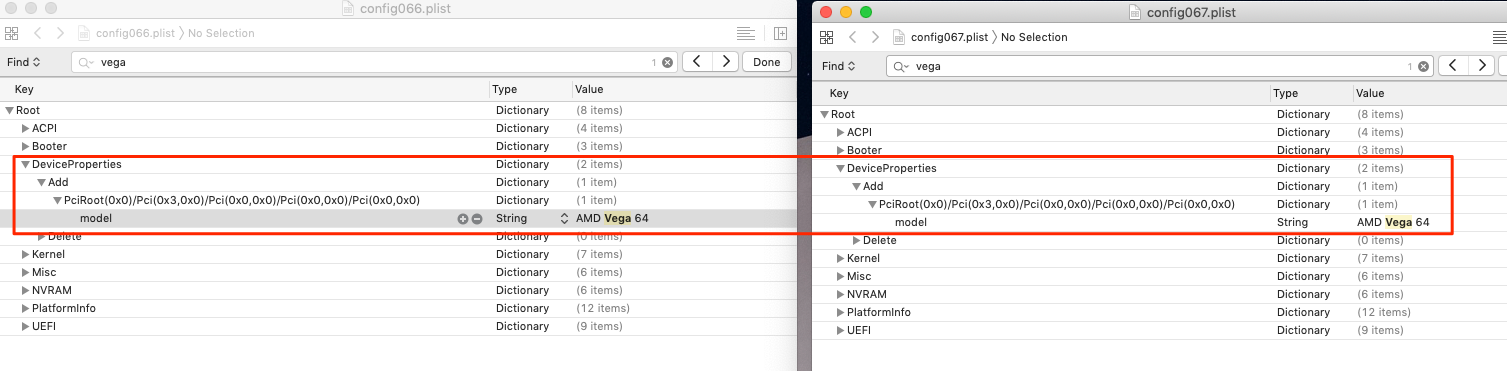Screen dimensions: 1507x371
Task: Click Done to close the find bar
Action: click(x=767, y=62)
